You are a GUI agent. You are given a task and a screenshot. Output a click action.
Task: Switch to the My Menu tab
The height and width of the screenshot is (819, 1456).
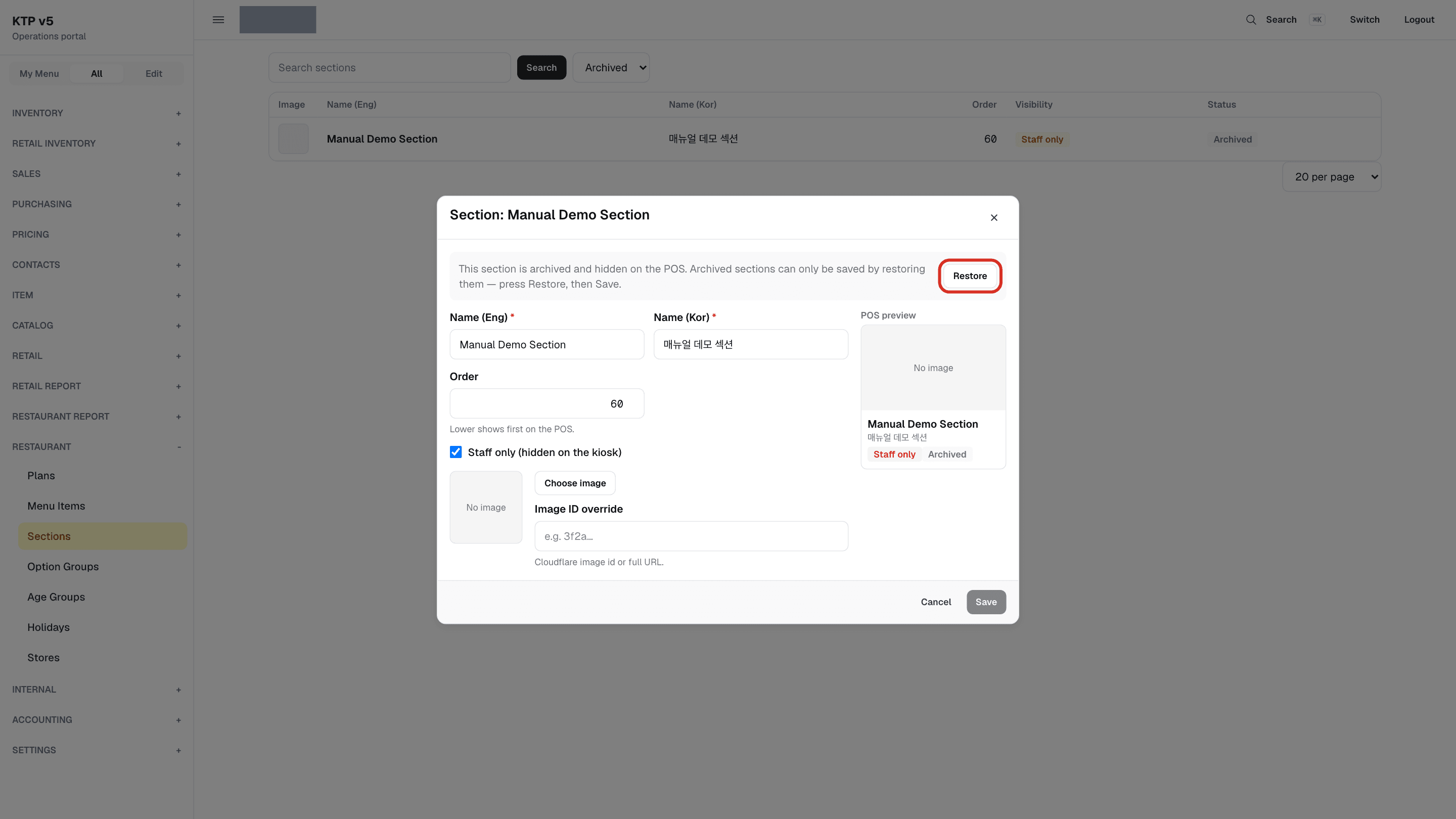tap(39, 73)
